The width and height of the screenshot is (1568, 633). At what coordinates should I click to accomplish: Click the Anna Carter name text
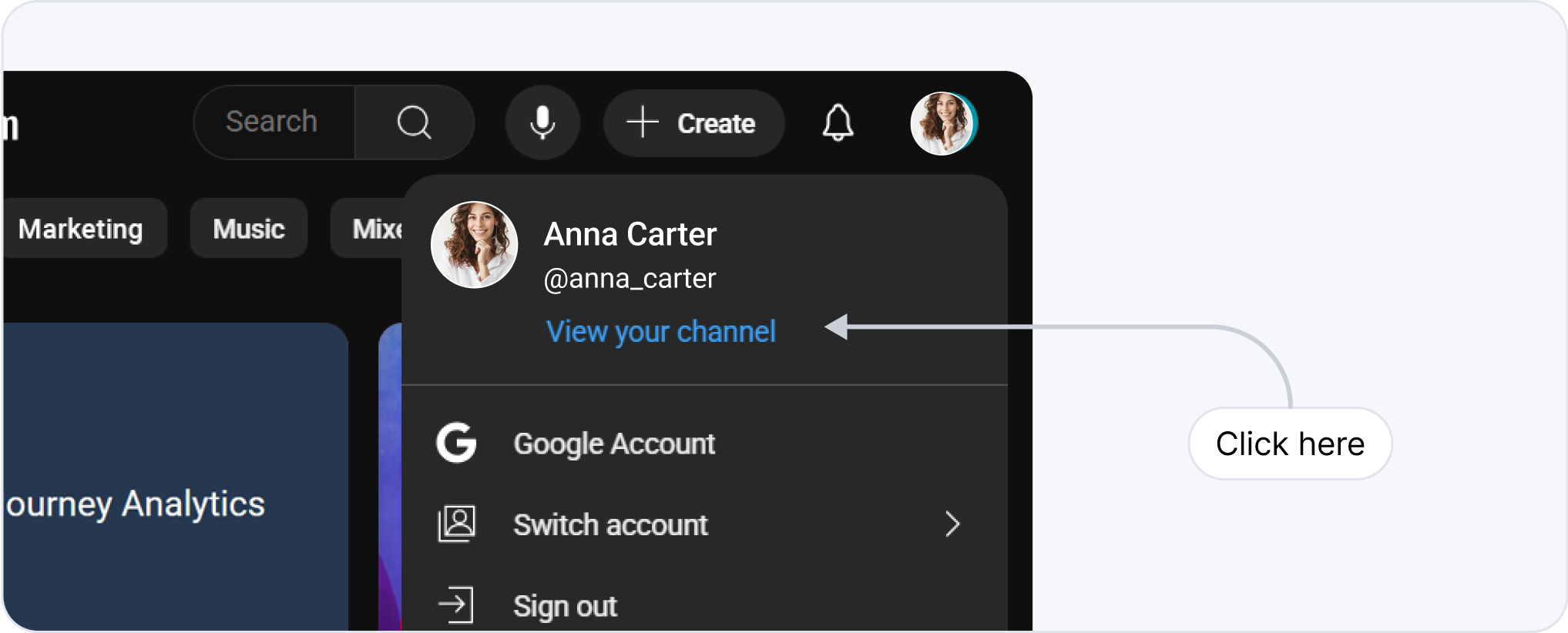pos(630,234)
